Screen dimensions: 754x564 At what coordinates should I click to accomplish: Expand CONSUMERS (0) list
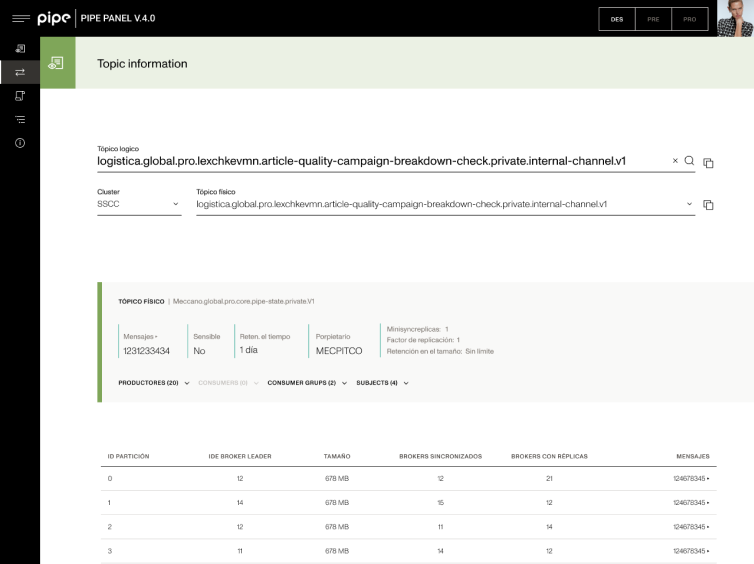tap(228, 383)
